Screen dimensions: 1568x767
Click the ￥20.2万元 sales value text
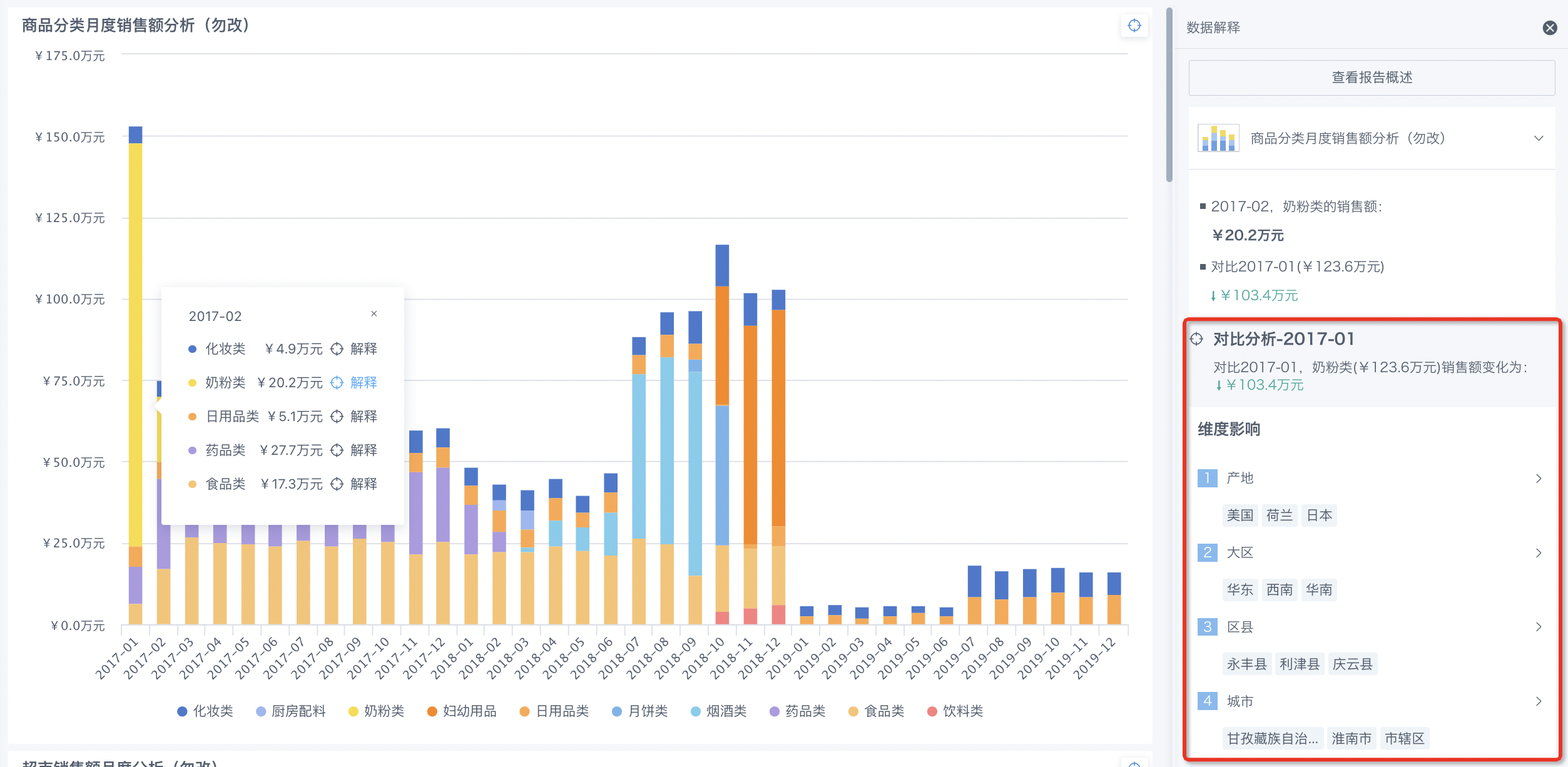click(1248, 236)
